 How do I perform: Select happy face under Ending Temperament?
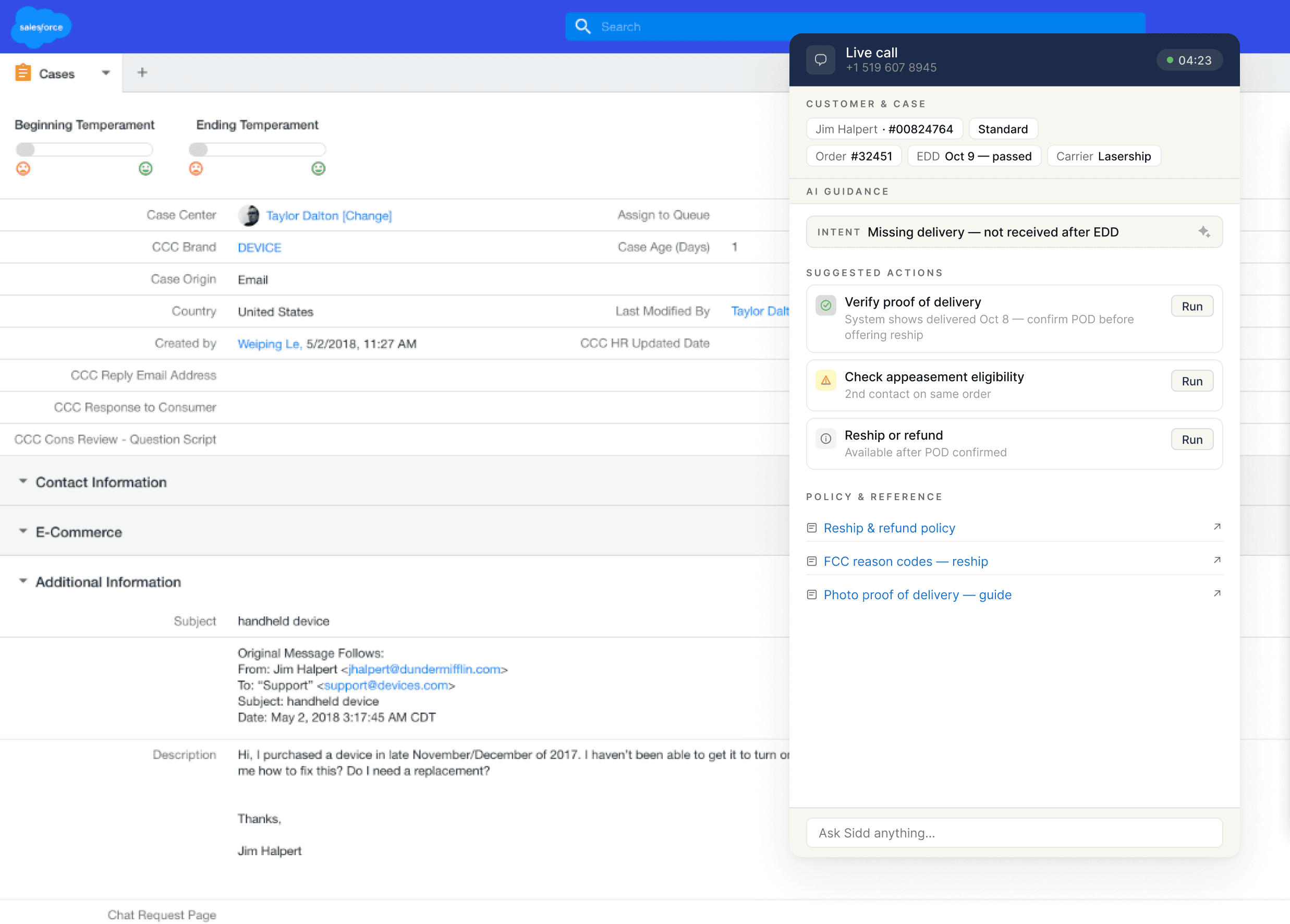[319, 168]
